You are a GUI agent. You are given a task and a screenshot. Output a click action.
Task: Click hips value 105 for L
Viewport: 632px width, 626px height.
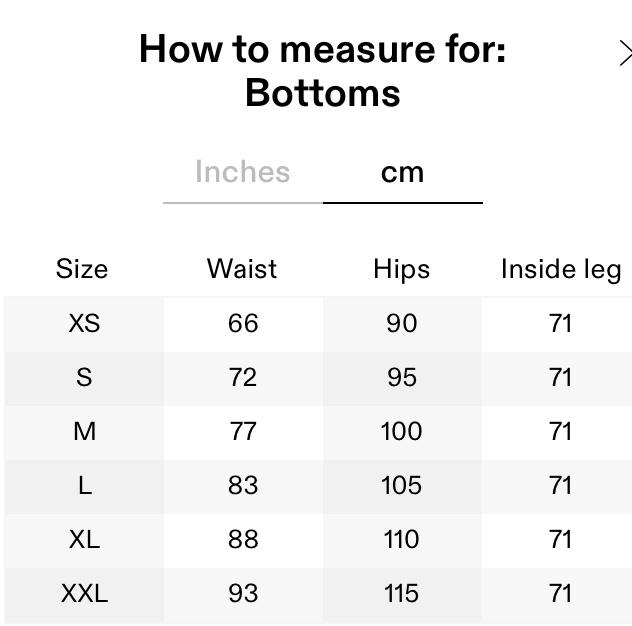(401, 485)
